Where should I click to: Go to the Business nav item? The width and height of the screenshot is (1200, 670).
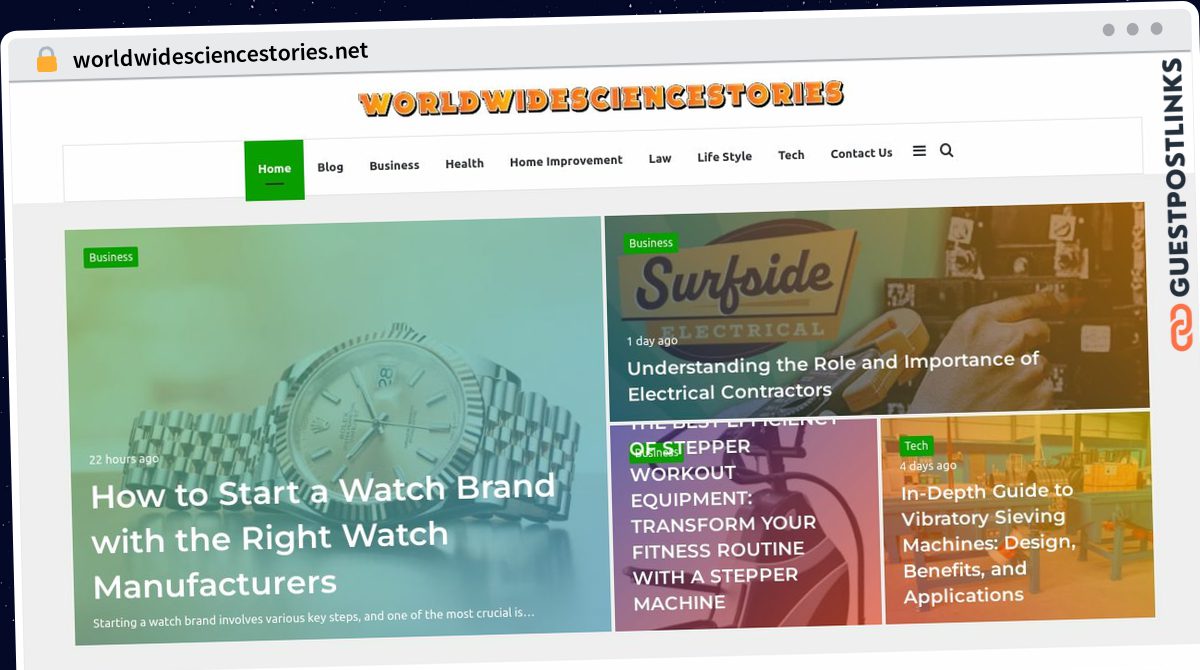(x=394, y=165)
